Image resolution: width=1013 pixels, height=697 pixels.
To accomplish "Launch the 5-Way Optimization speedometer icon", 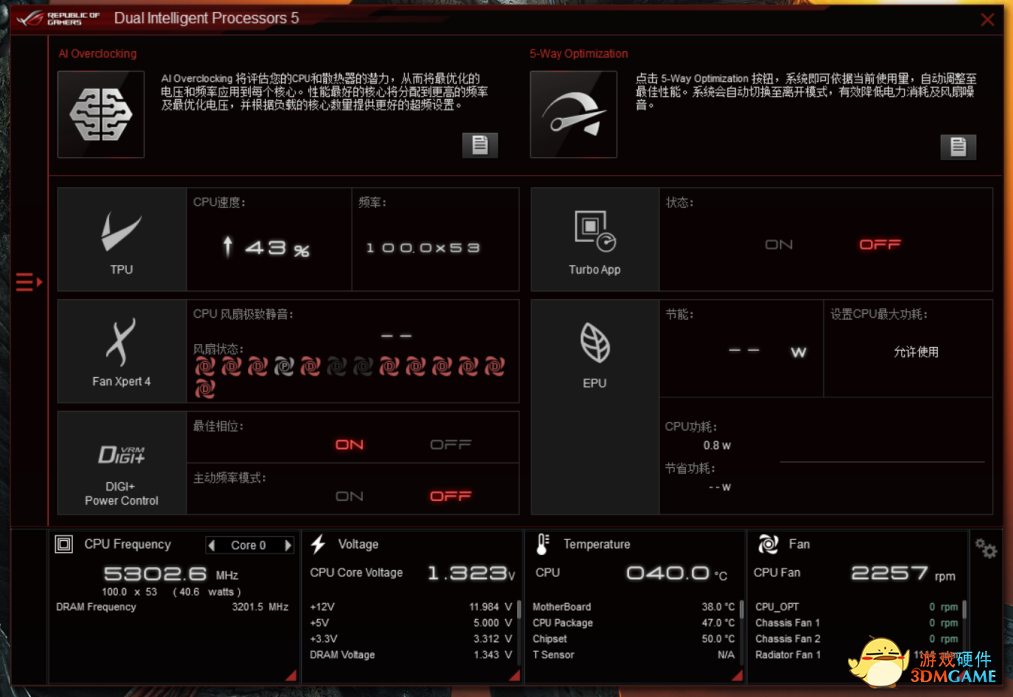I will pyautogui.click(x=573, y=114).
